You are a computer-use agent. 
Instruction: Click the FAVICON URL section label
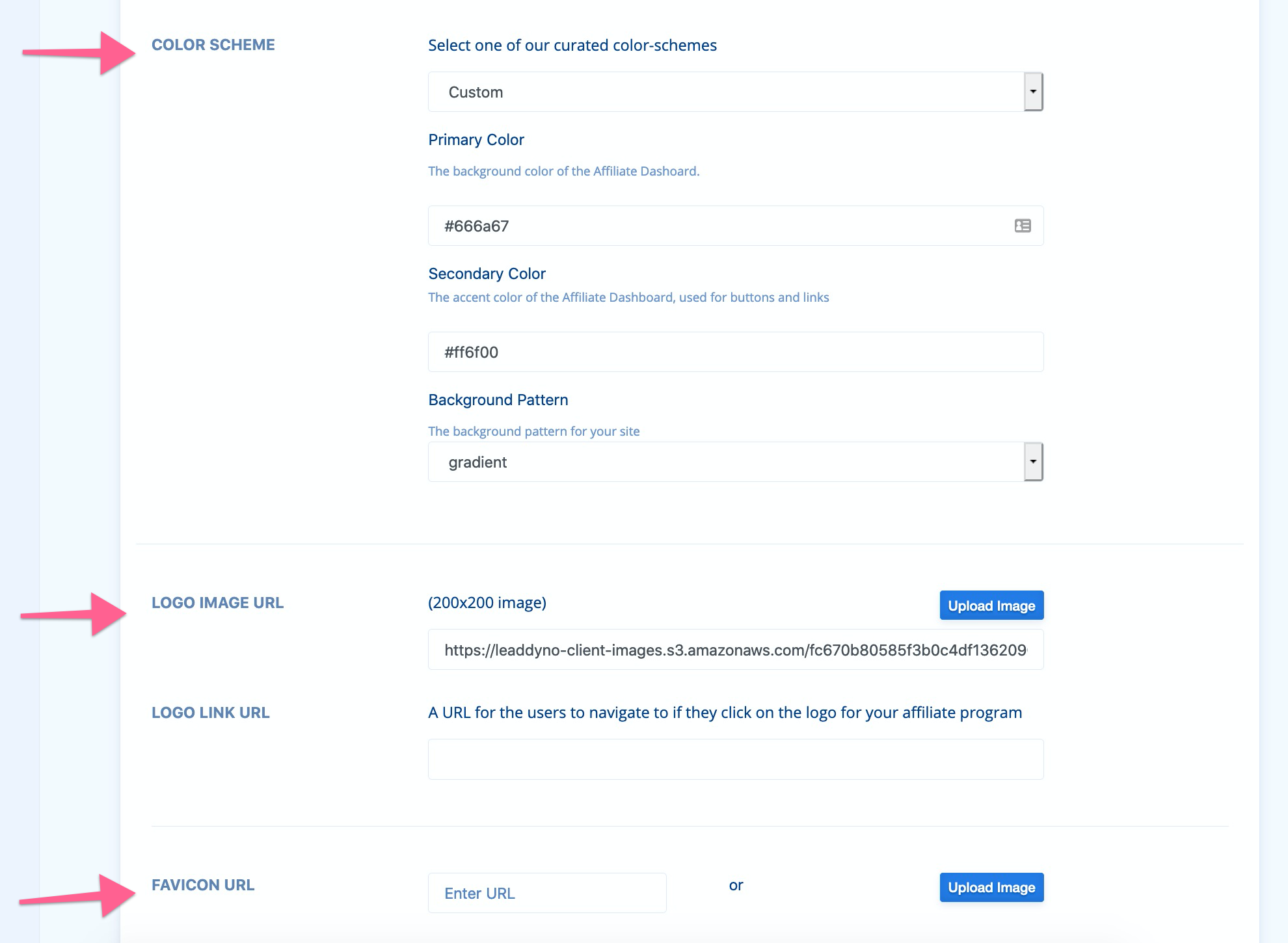(203, 885)
